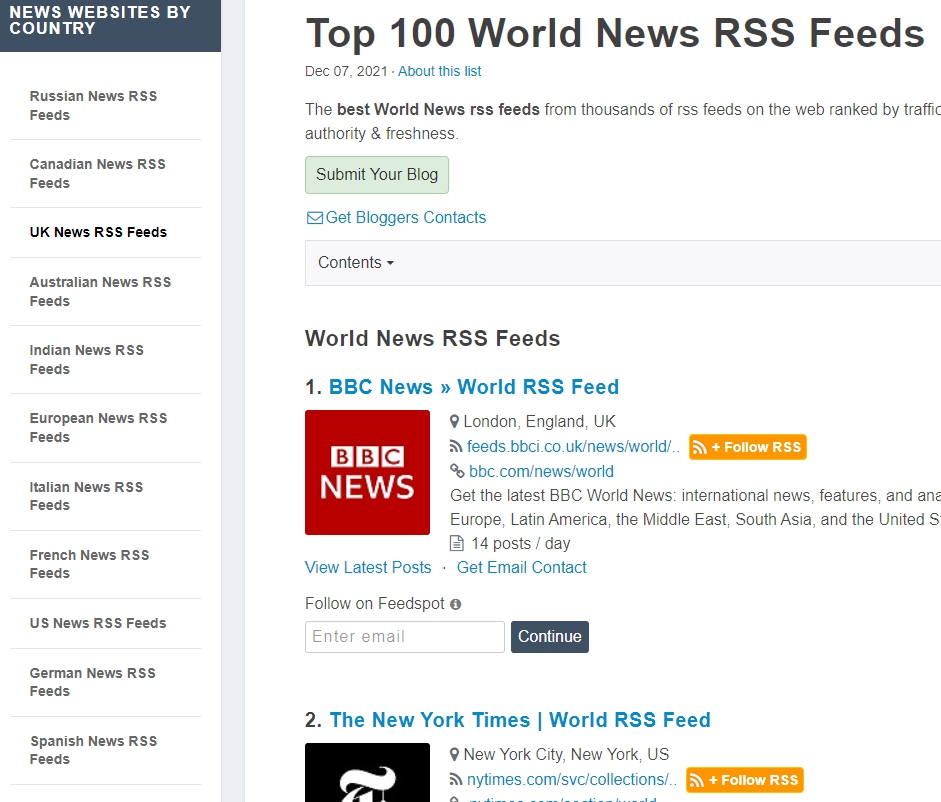This screenshot has height=802, width=941.
Task: Open Indian News RSS Feeds in sidebar
Action: coord(87,359)
